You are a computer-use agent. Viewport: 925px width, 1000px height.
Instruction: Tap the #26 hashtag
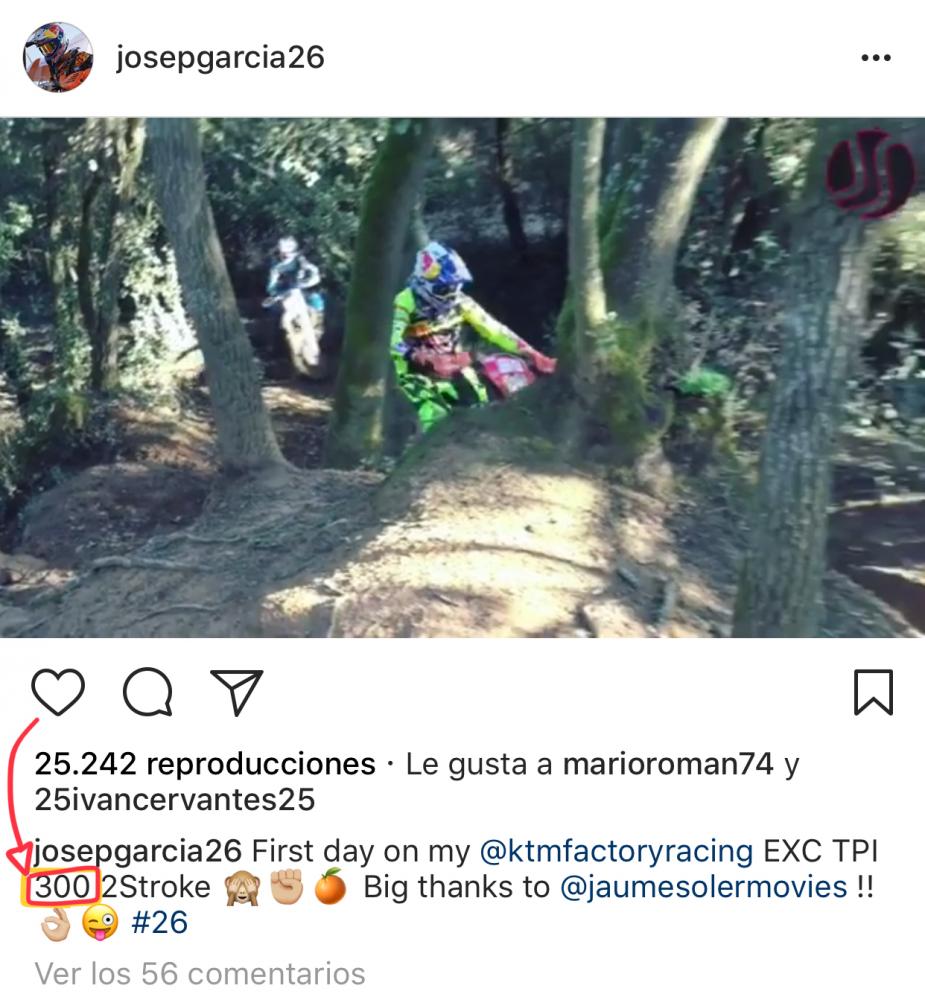pyautogui.click(x=159, y=923)
